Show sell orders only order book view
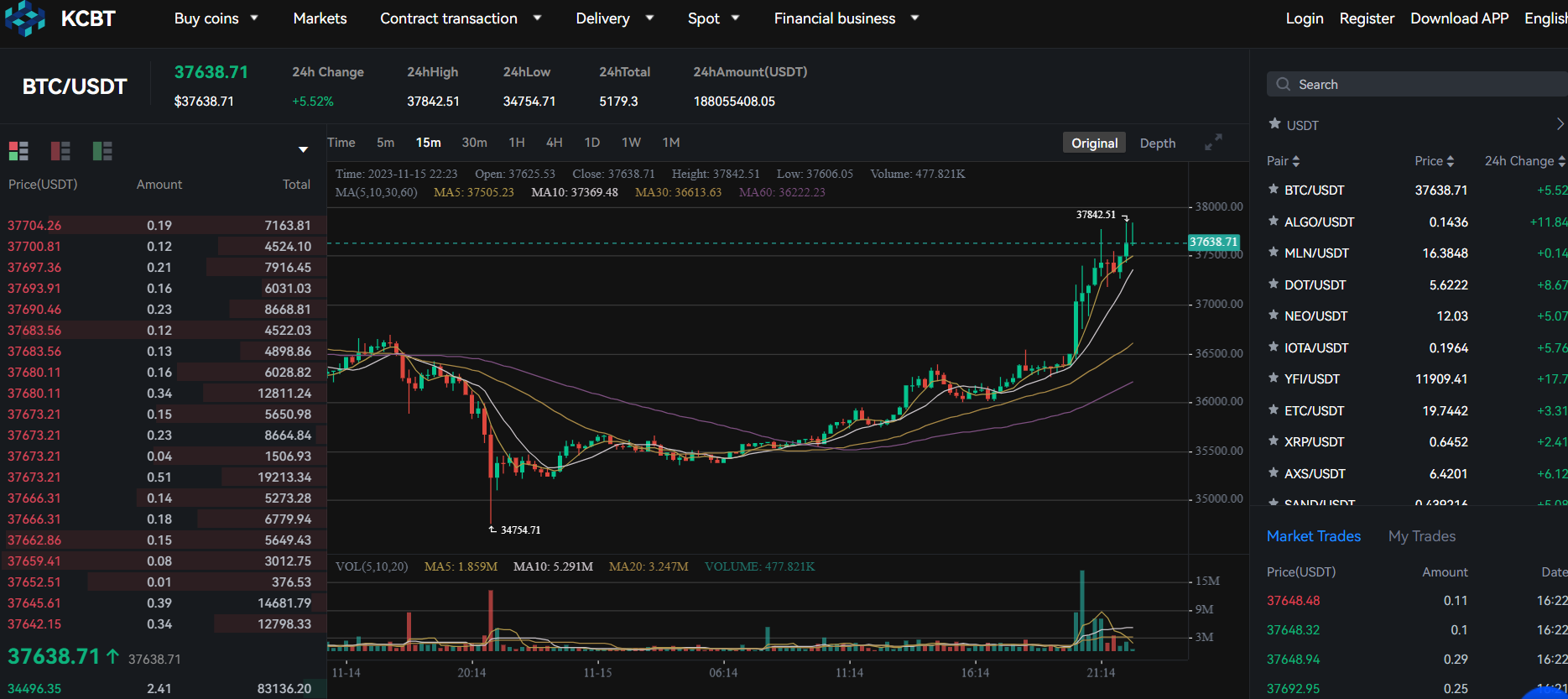The width and height of the screenshot is (1568, 699). [x=60, y=151]
